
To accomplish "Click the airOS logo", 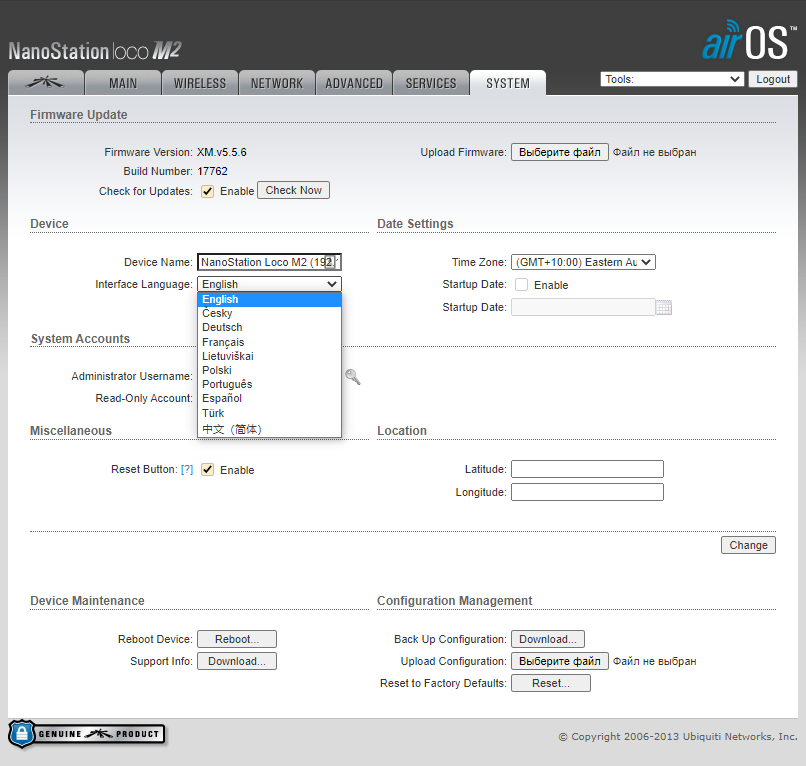I will 748,41.
